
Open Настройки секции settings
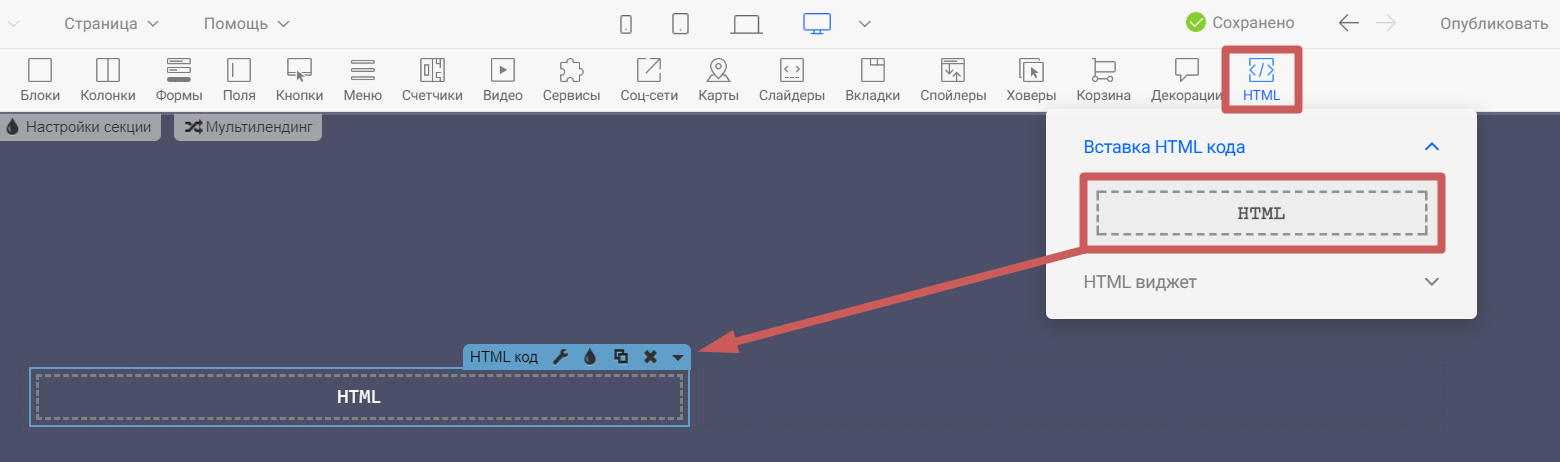(x=79, y=127)
